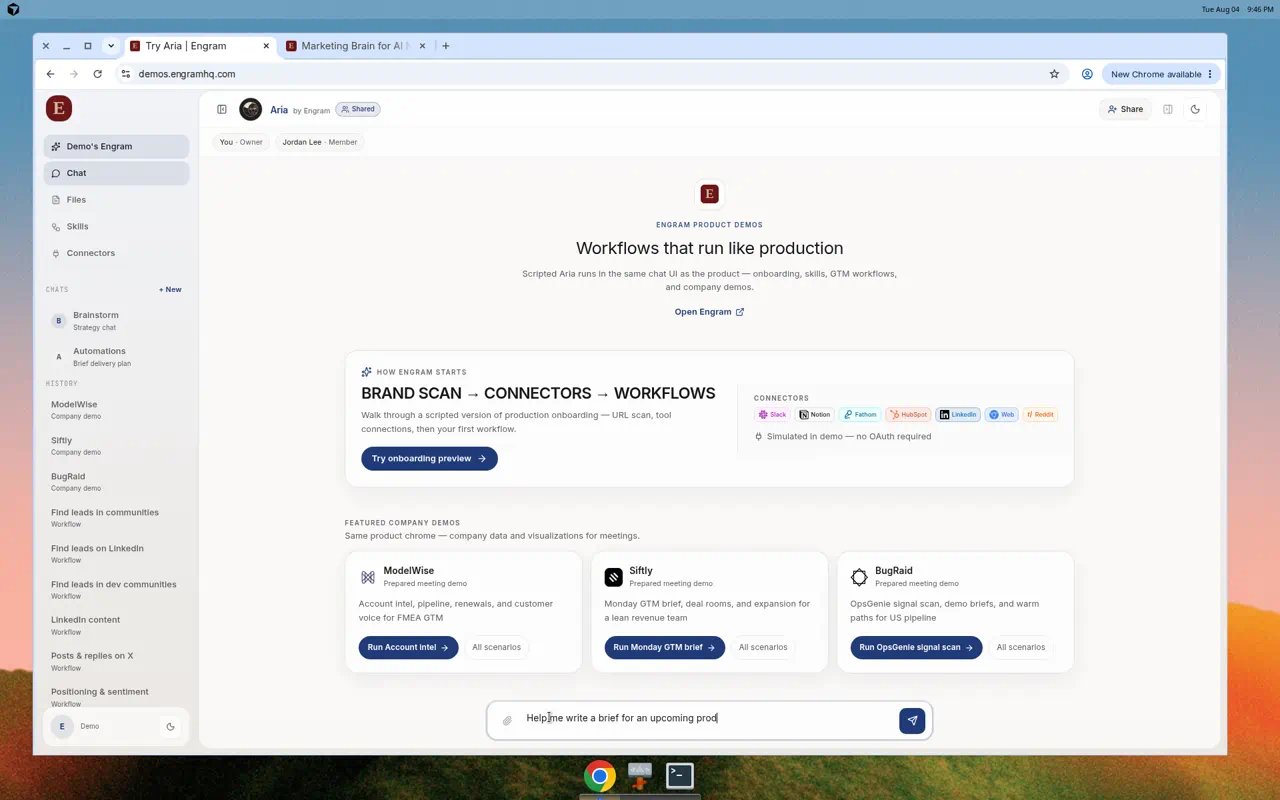Go back in Chrome navigation
Image resolution: width=1280 pixels, height=800 pixels.
click(x=51, y=74)
